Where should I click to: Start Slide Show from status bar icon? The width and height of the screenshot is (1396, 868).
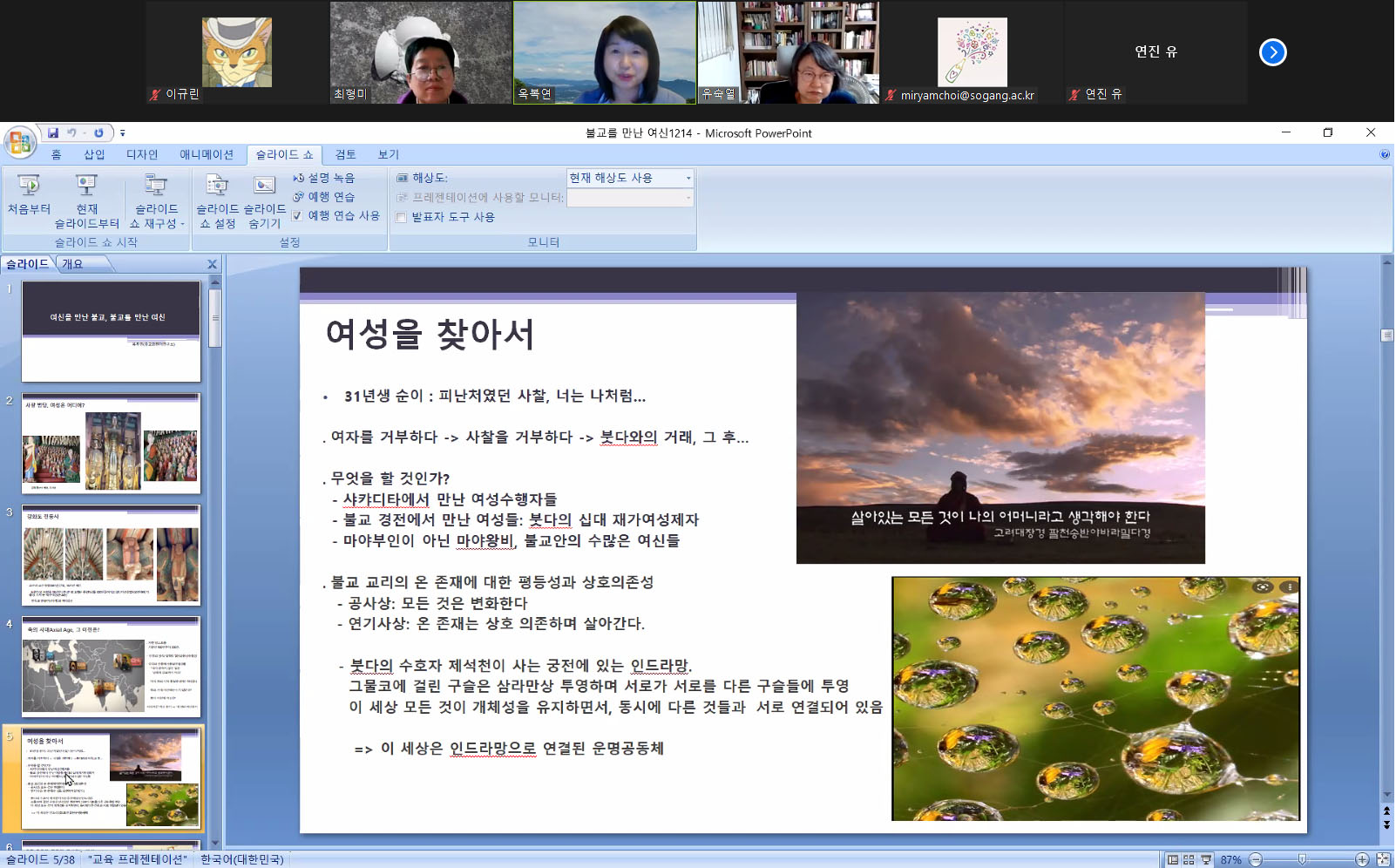coord(1205,859)
